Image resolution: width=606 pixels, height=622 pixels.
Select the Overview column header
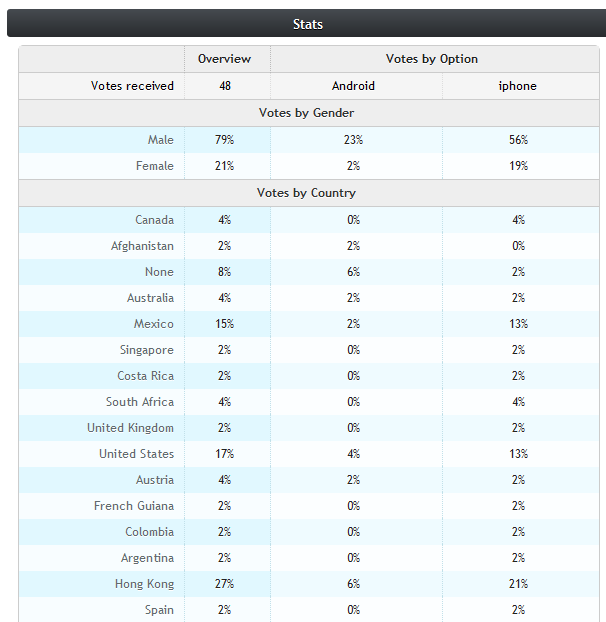coord(224,59)
